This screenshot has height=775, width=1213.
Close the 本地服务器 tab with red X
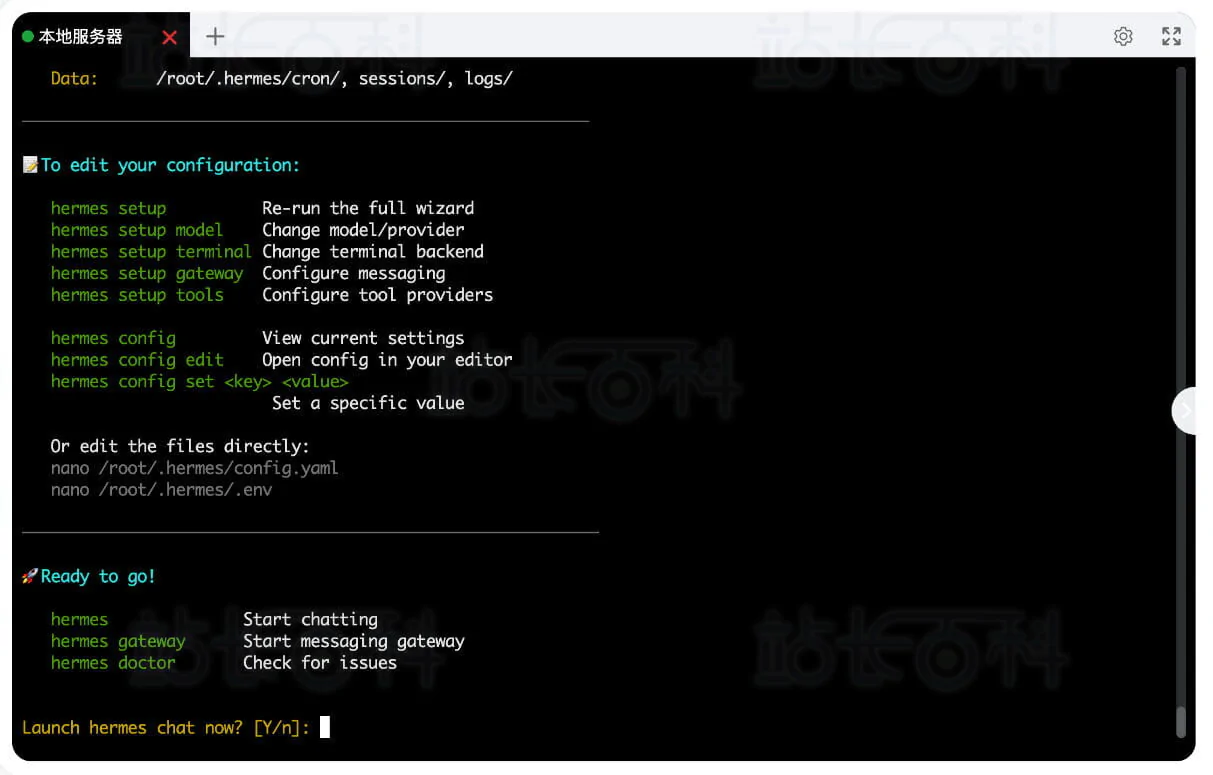point(169,38)
